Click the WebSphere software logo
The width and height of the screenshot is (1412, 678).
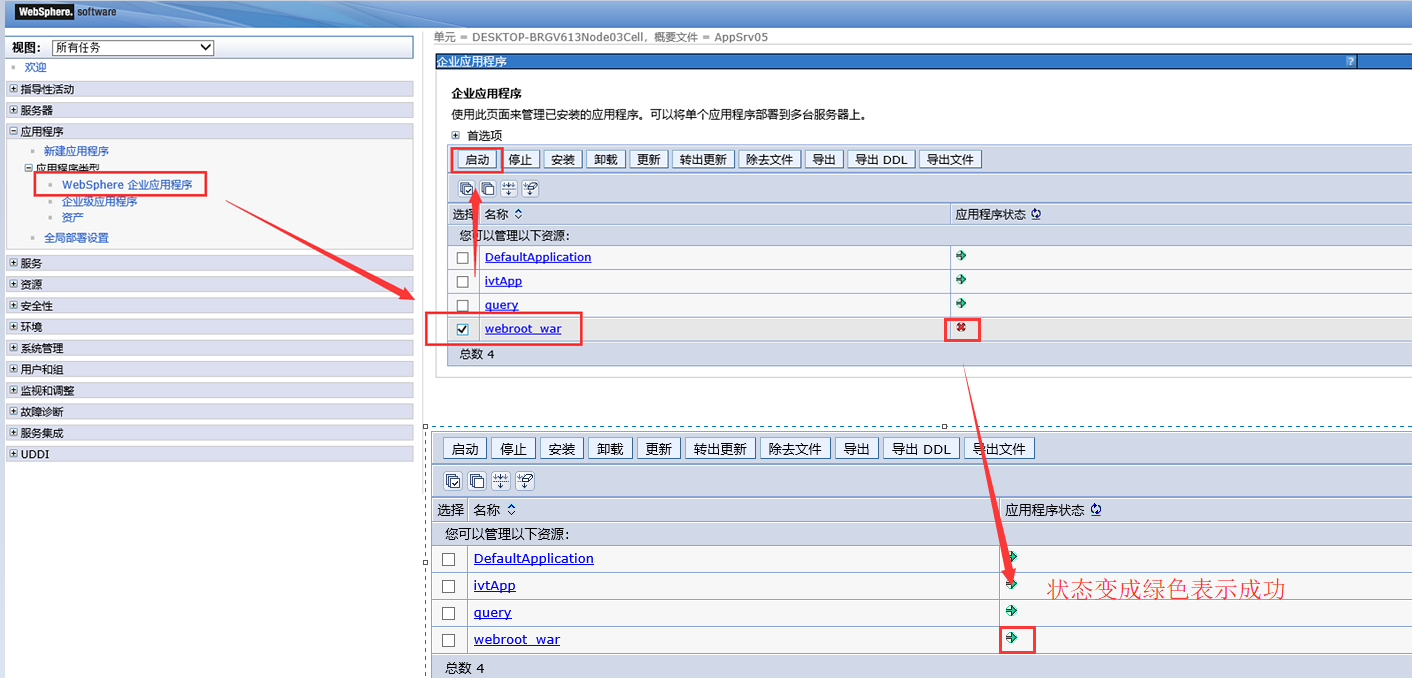(x=66, y=12)
